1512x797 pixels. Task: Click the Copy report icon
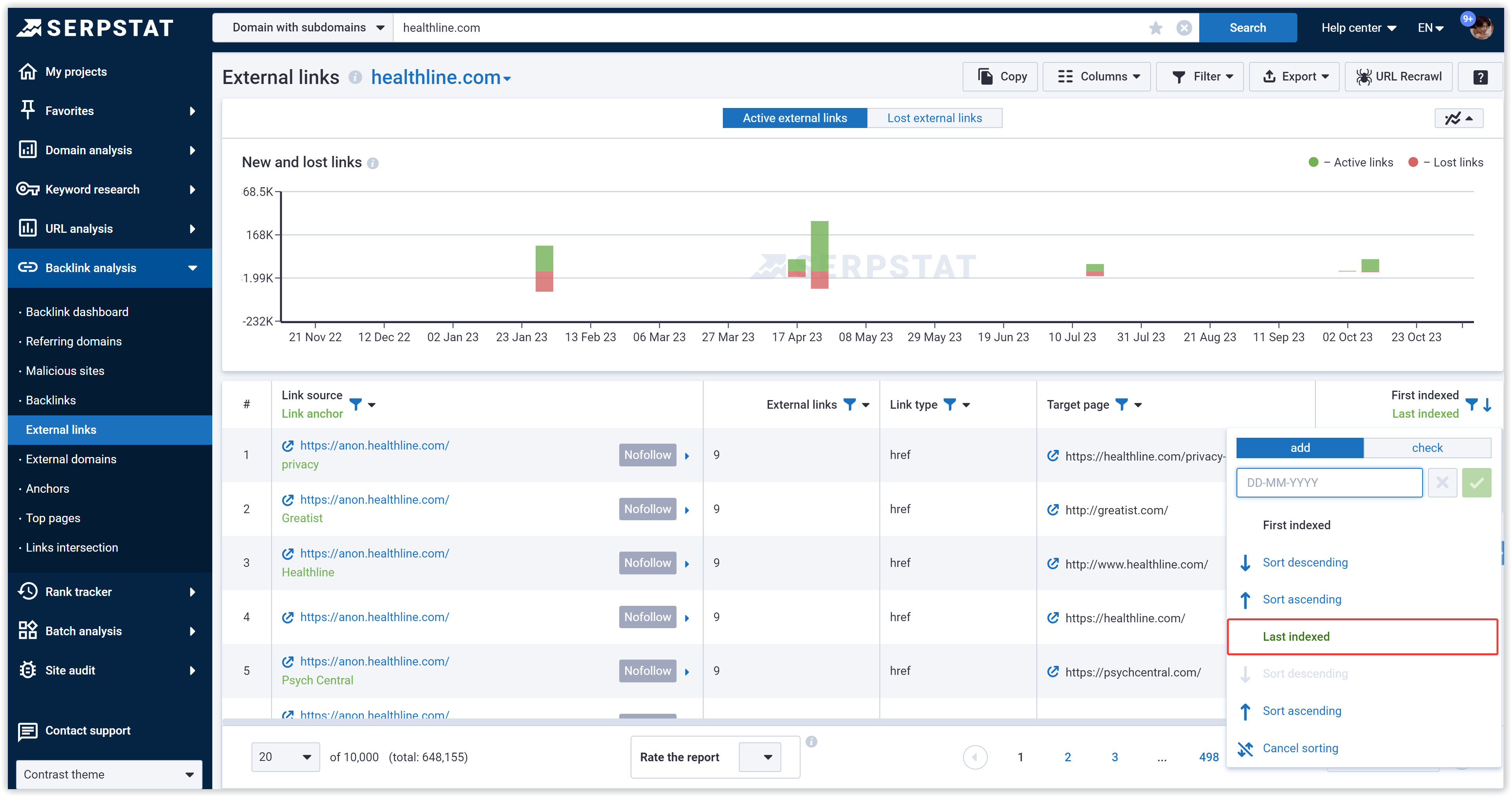pyautogui.click(x=986, y=76)
